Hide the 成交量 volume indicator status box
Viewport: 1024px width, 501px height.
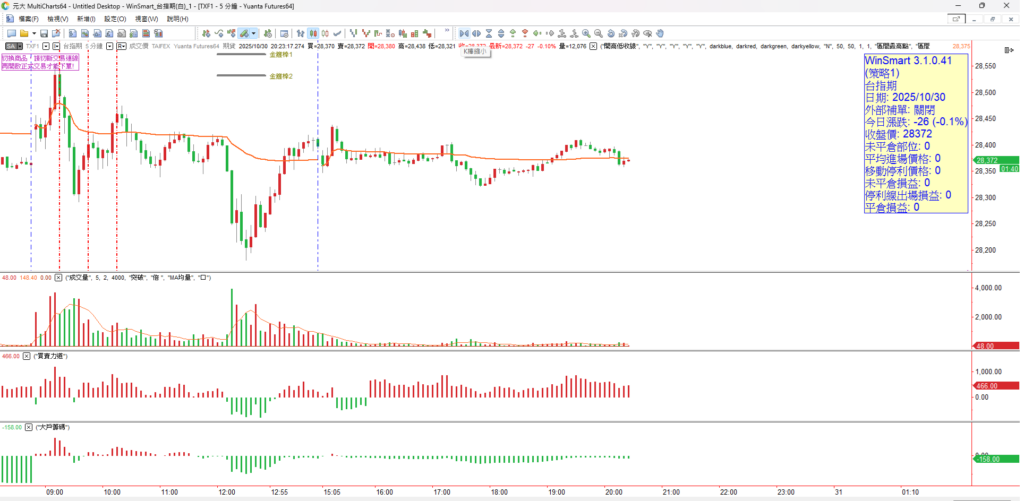(58, 276)
